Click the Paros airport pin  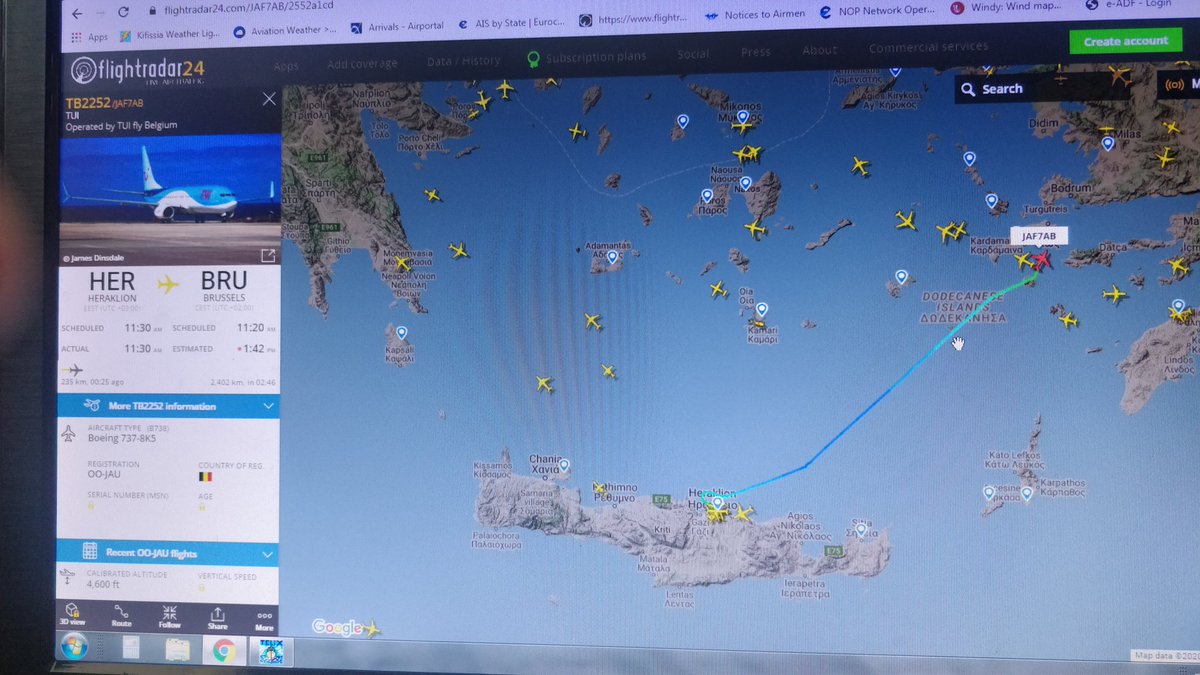707,196
